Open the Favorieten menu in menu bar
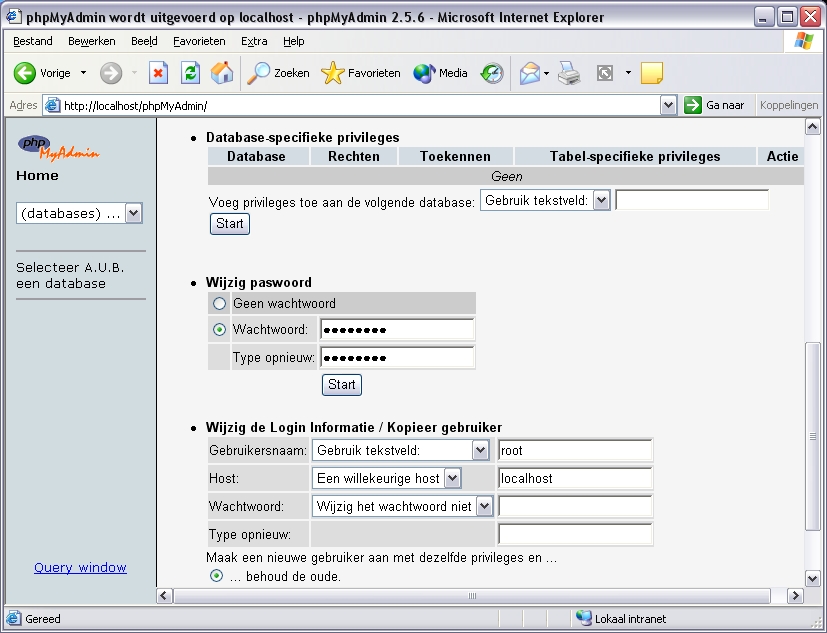827x633 pixels. pos(199,41)
